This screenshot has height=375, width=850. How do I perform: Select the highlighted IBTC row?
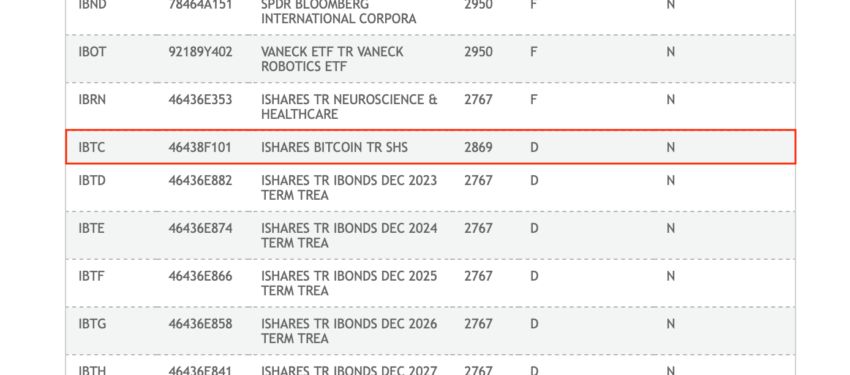[x=430, y=147]
